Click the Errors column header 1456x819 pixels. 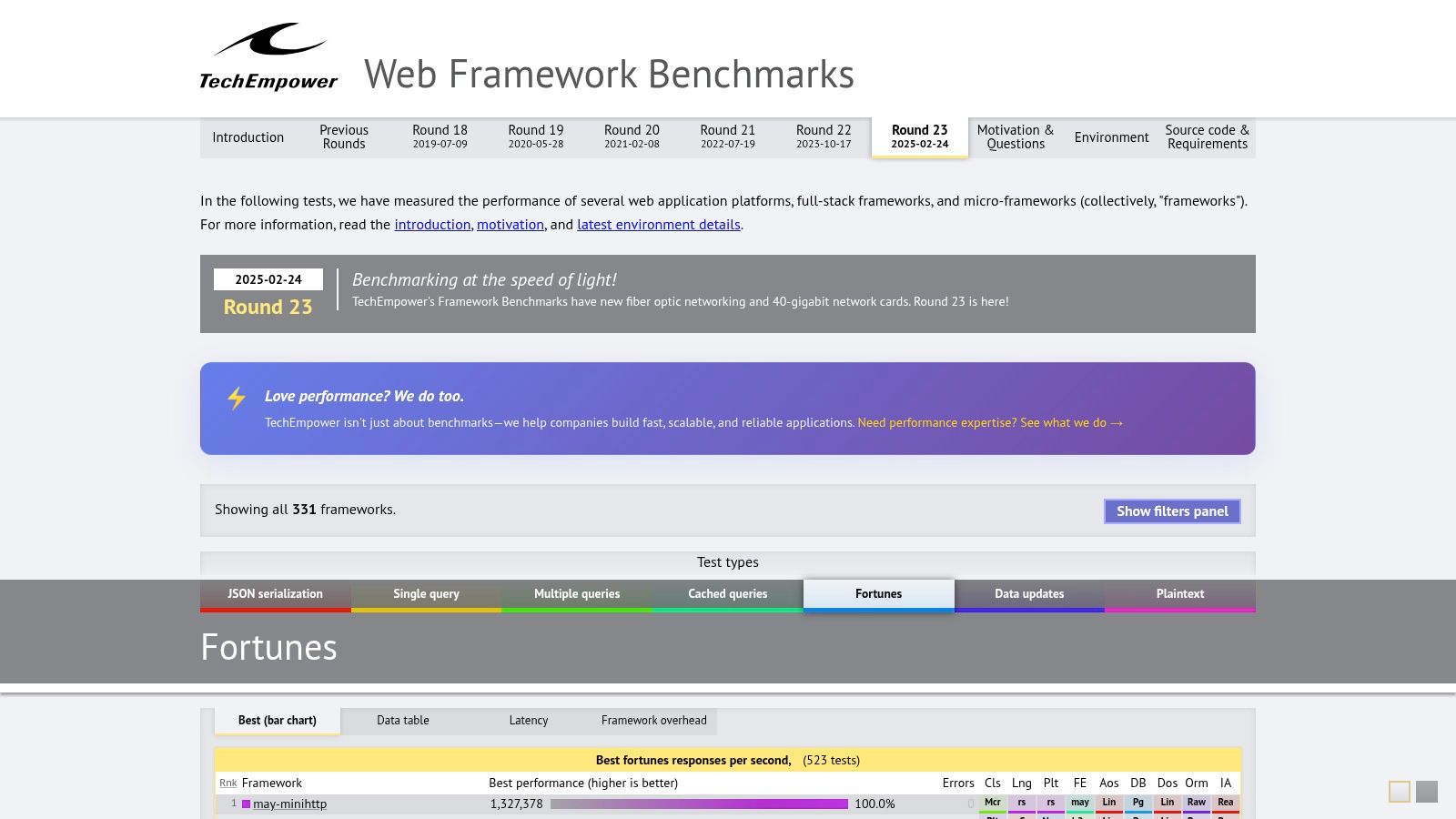pyautogui.click(x=958, y=784)
